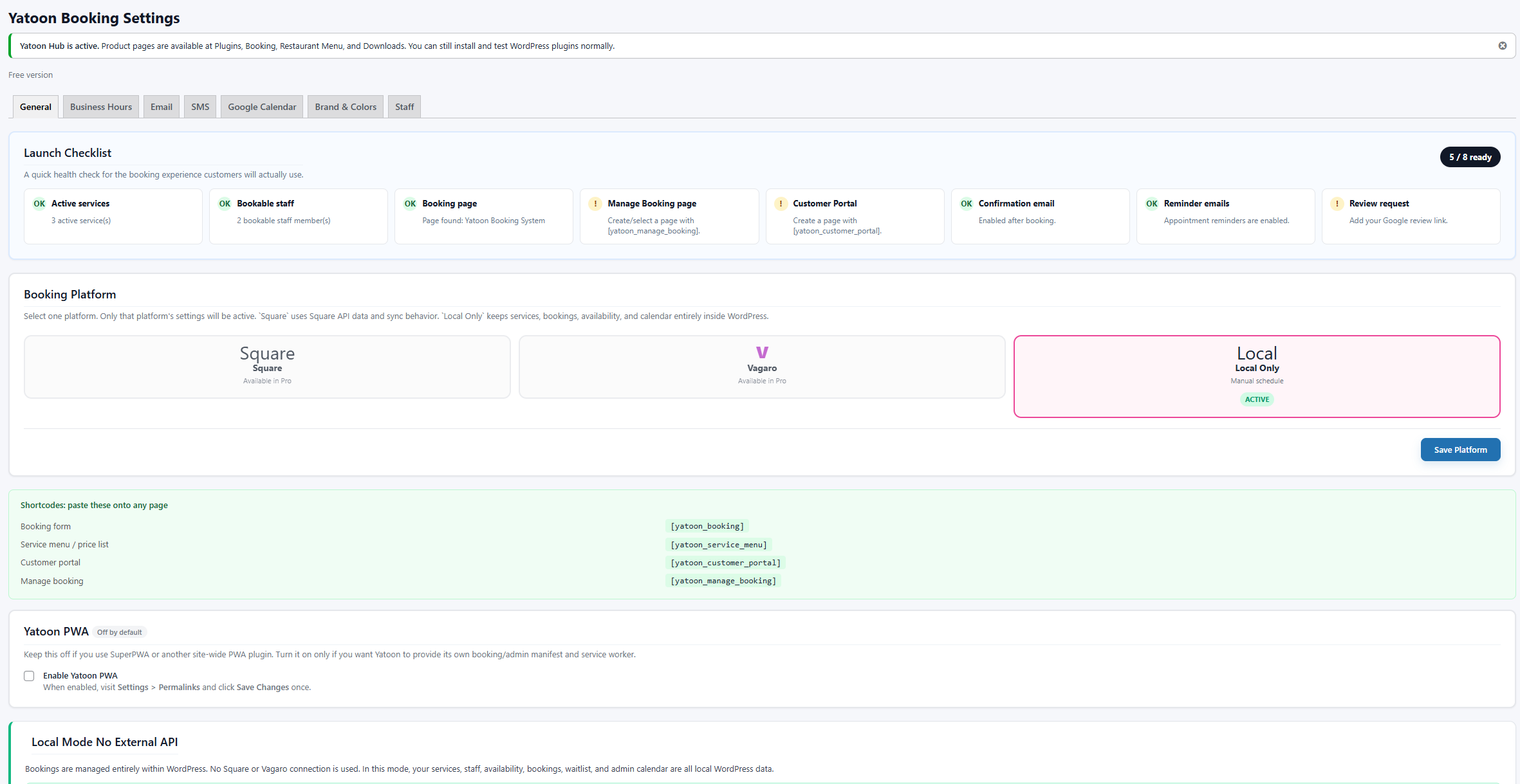
Task: Click '2 bookable staff member(s)' text
Action: tap(284, 221)
